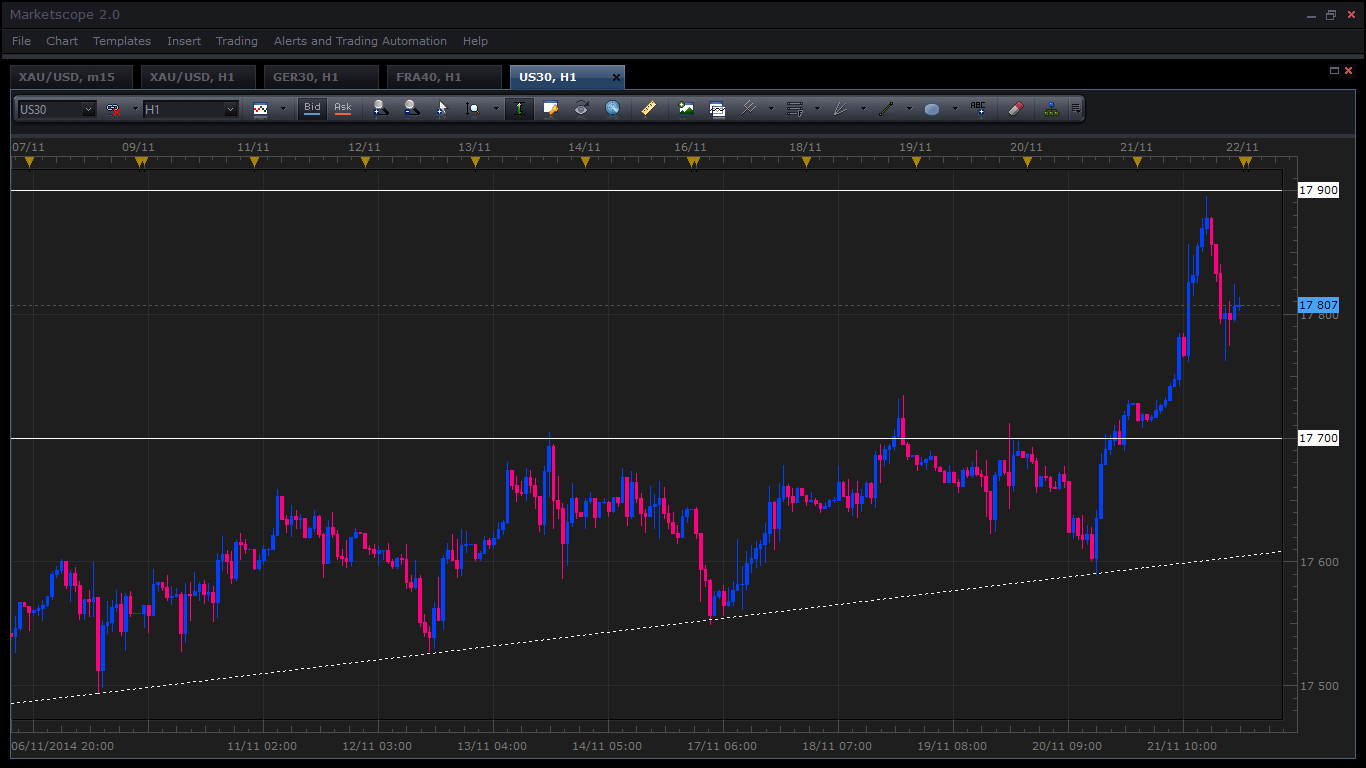
Task: Expand the trend line dropdown arrow
Action: point(909,109)
